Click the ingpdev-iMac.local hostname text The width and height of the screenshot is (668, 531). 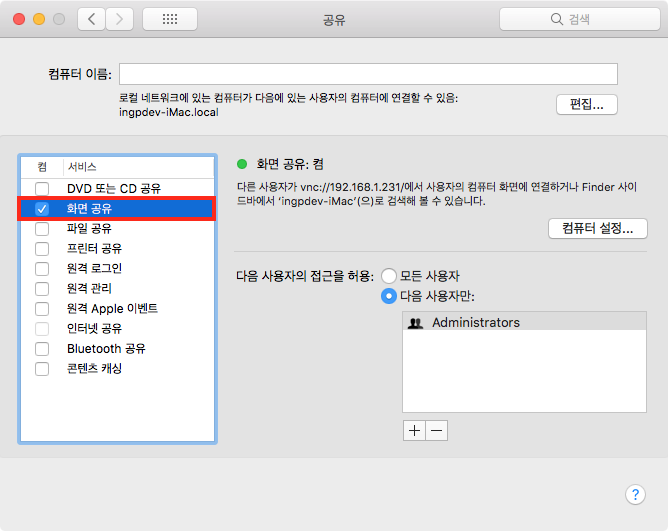tap(169, 113)
